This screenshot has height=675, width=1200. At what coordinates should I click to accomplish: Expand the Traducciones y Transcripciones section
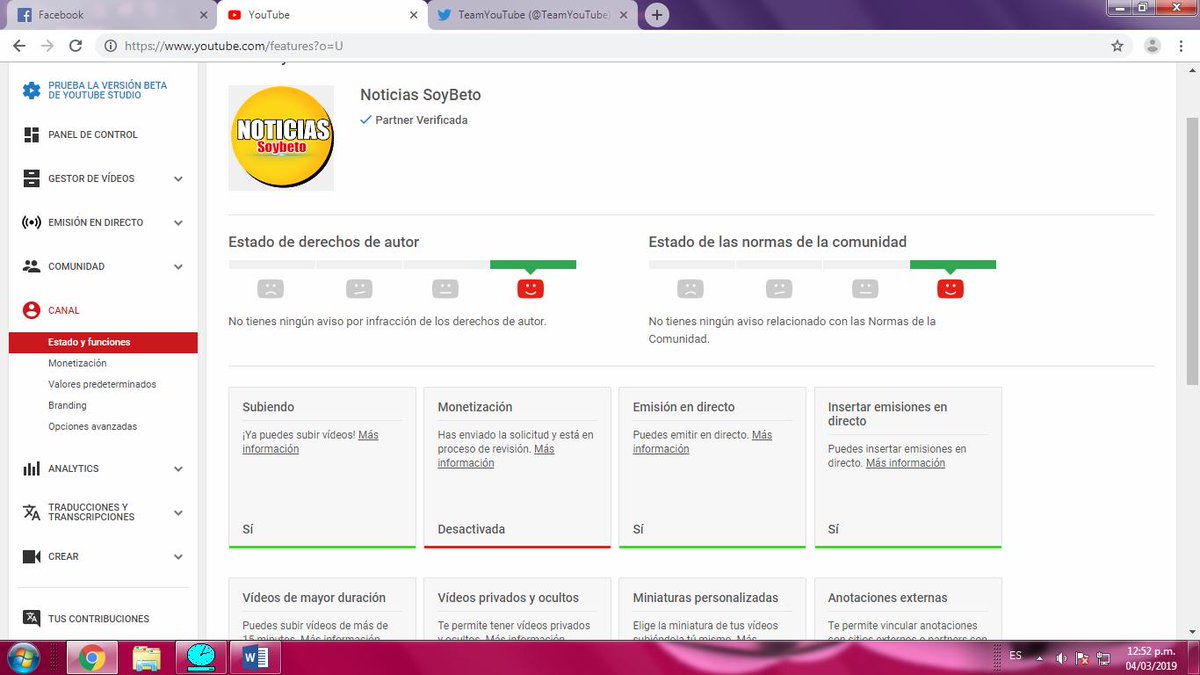coord(178,513)
